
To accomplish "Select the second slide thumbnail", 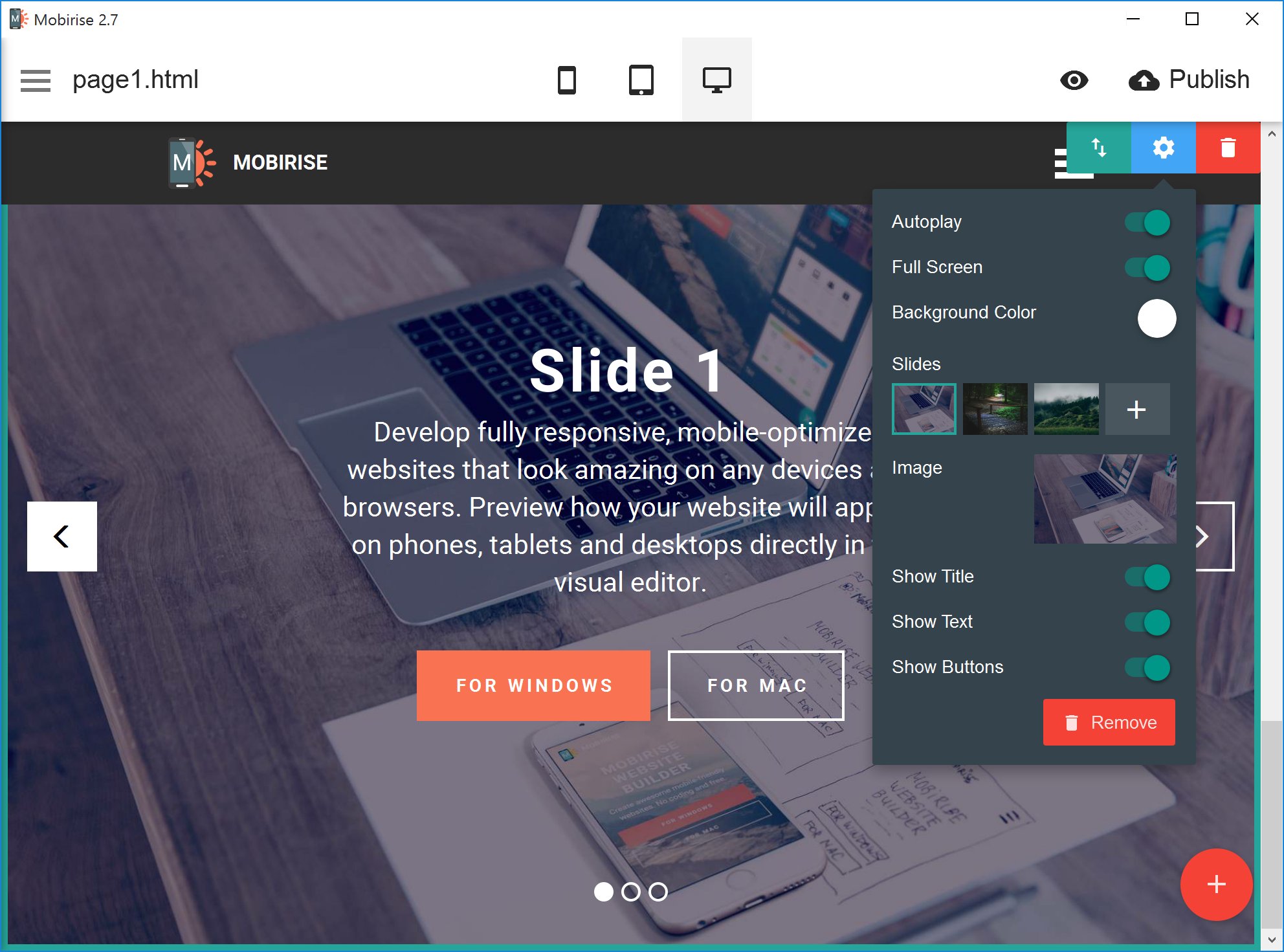I will click(994, 408).
